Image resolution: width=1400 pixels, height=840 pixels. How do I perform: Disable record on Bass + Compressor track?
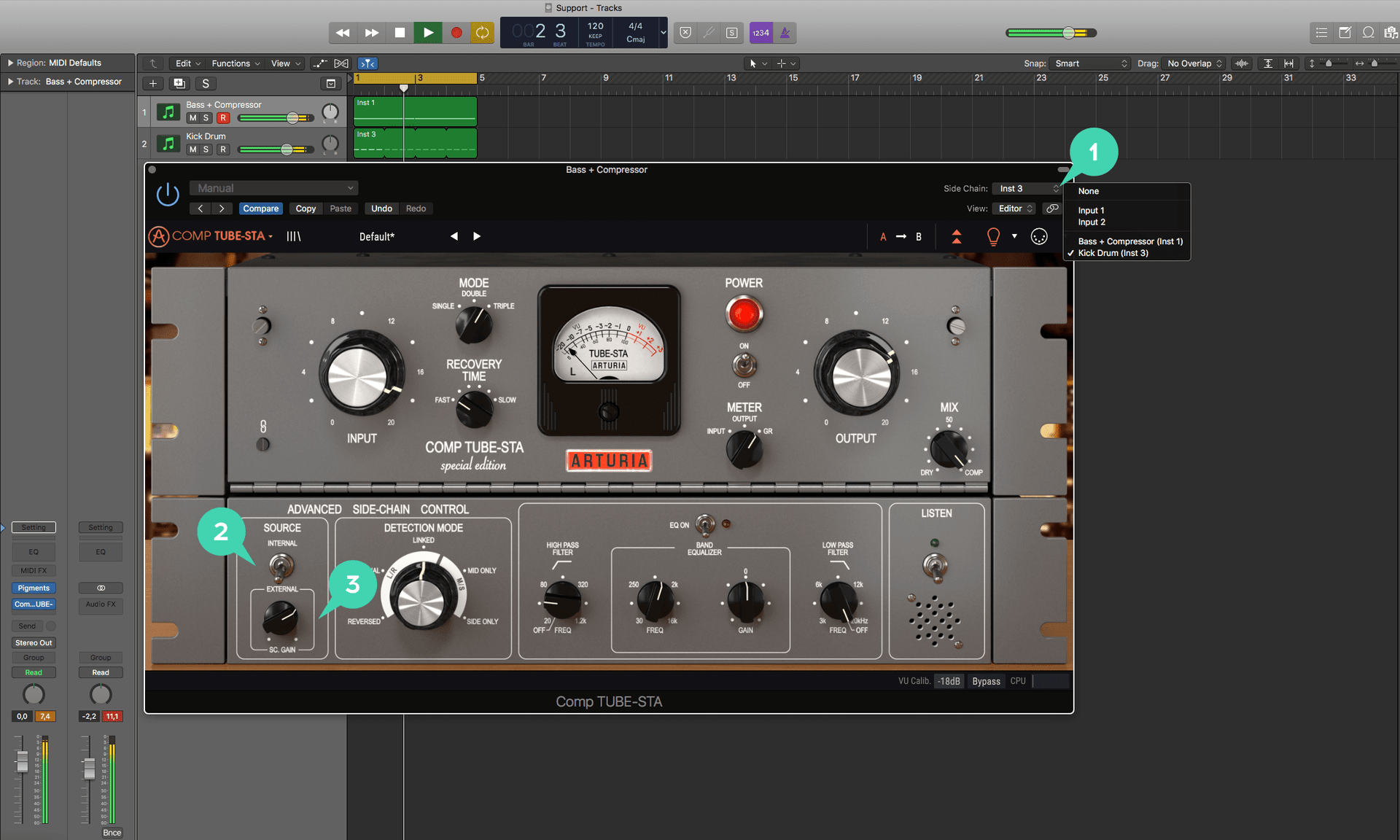pos(223,118)
